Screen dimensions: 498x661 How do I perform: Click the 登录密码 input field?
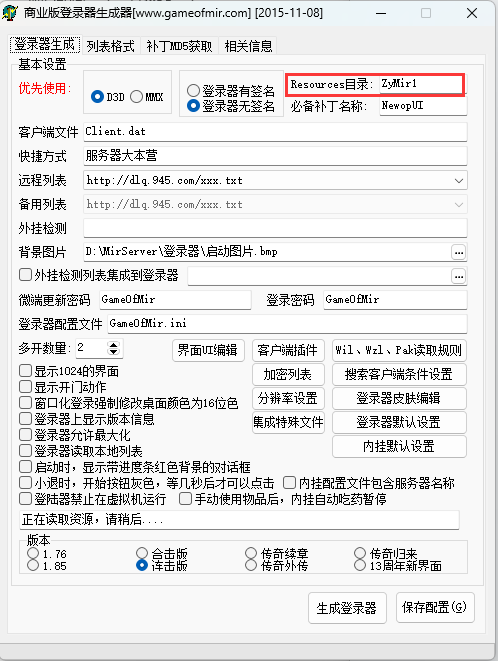(x=395, y=300)
